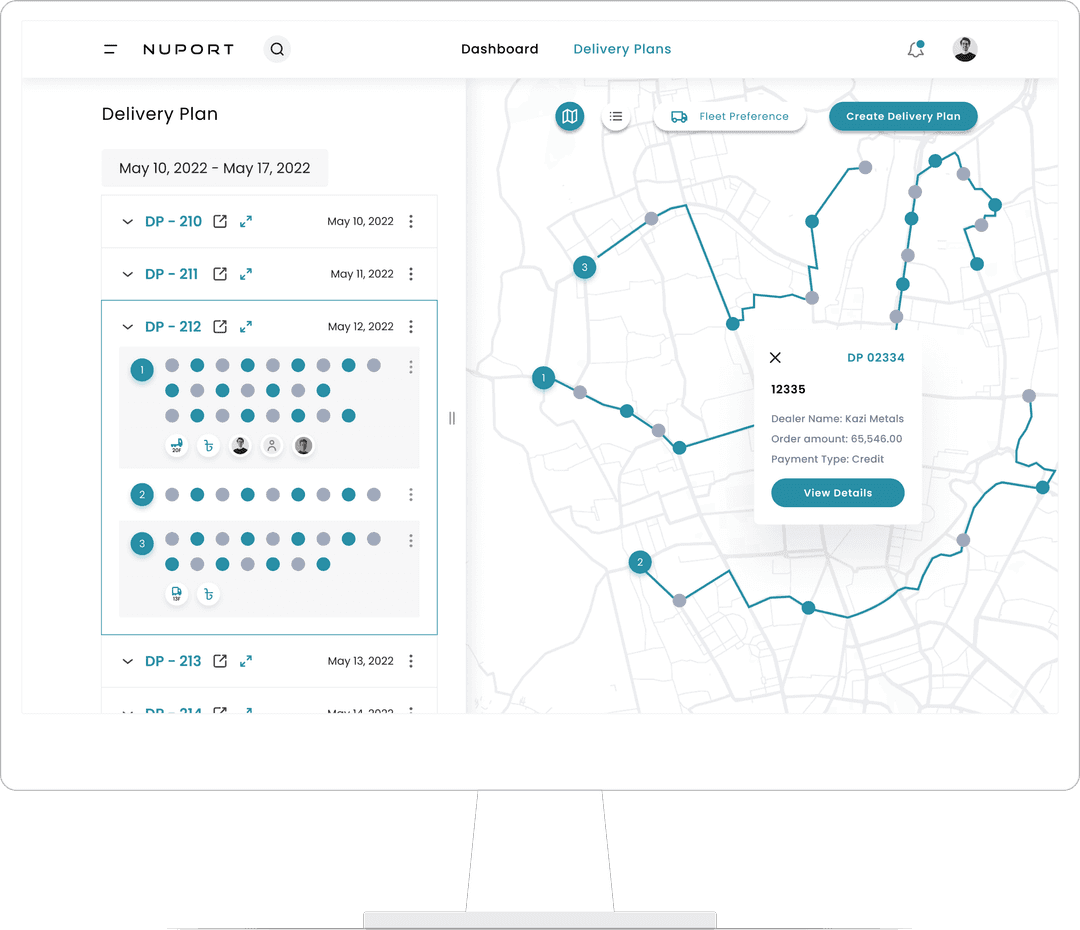Screen dimensions: 1080x930
Task: Select the 20F truck icon in route 1
Action: tap(176, 445)
